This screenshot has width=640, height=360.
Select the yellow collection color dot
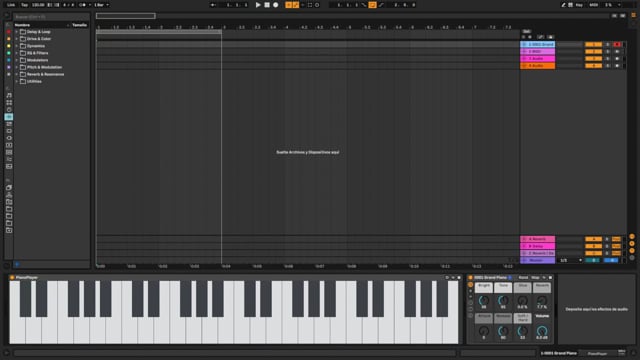[x=9, y=46]
